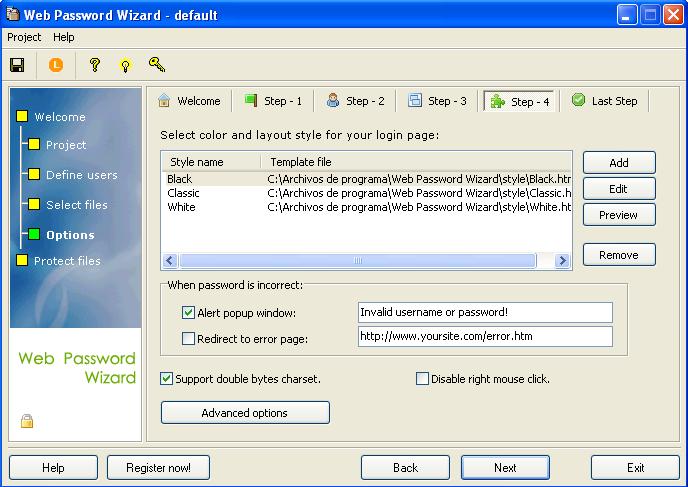The image size is (688, 487).
Task: Open help via the question mark icon
Action: (94, 65)
